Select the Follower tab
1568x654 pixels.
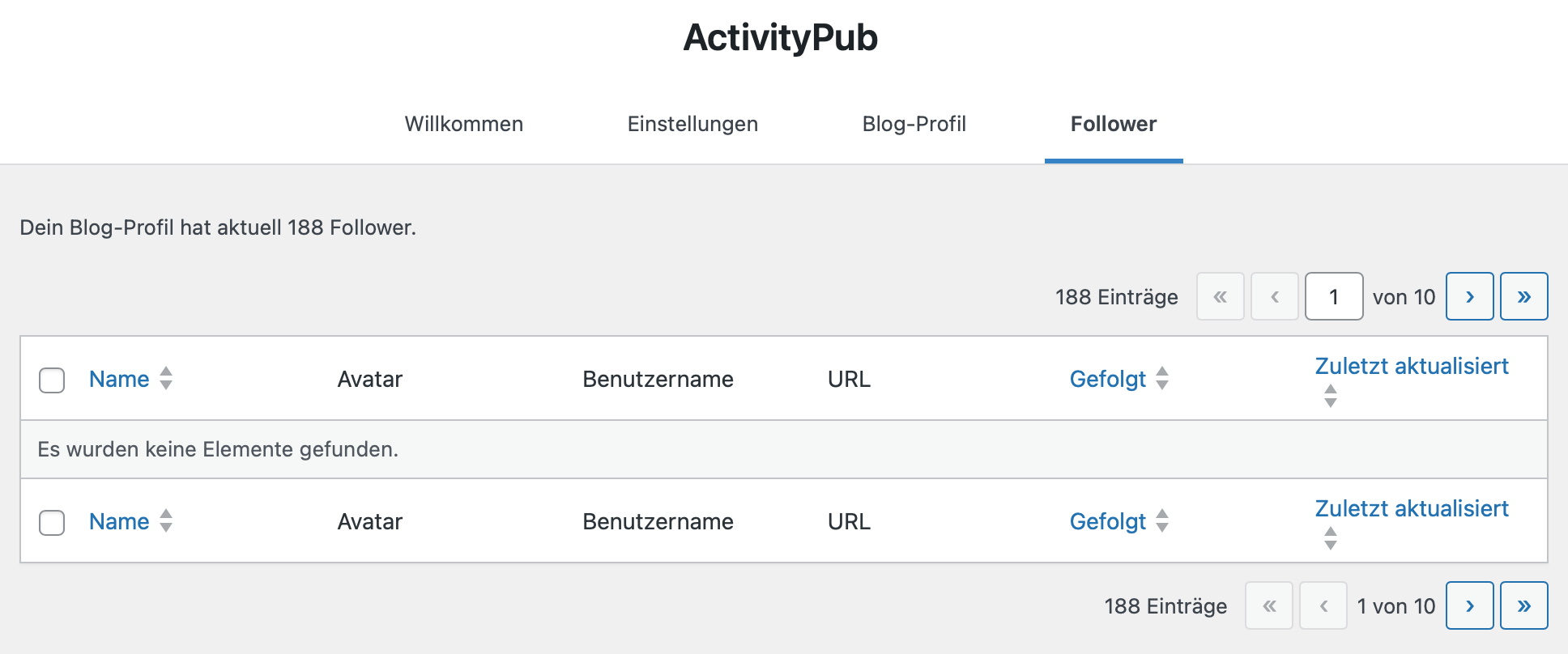(x=1114, y=124)
